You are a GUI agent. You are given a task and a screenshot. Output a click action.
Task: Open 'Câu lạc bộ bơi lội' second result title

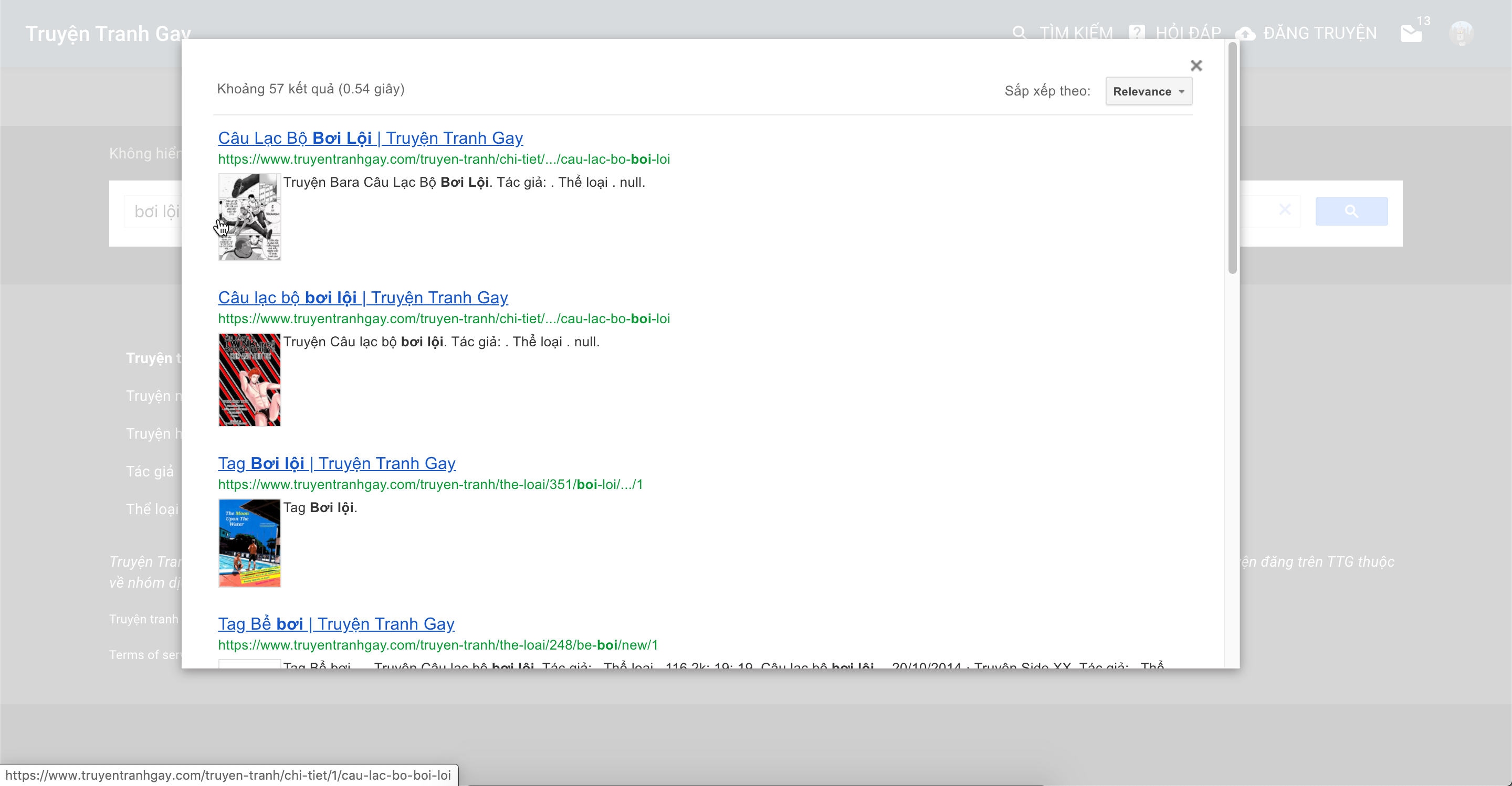click(362, 298)
